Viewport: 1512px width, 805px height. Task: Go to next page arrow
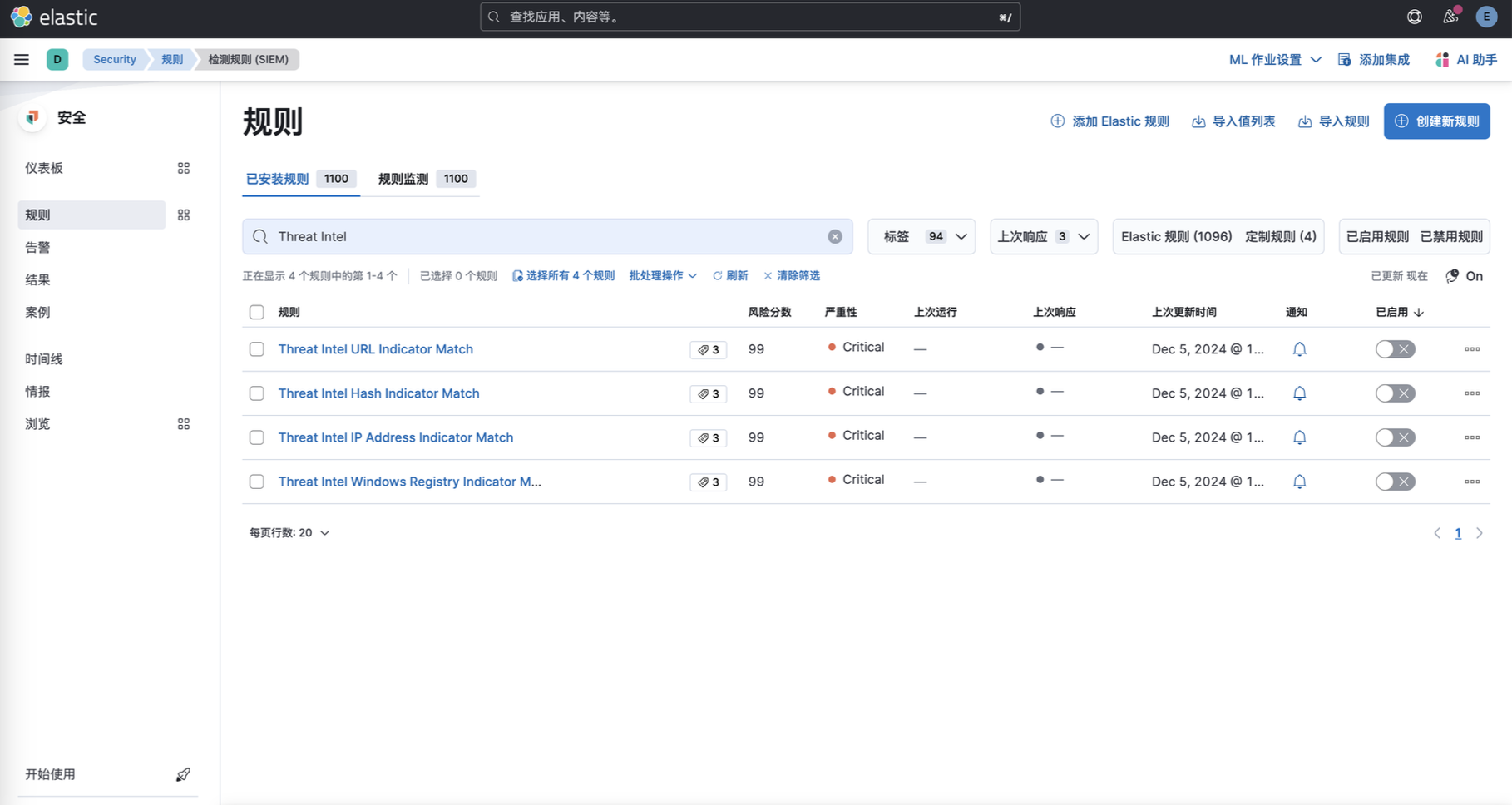coord(1480,533)
